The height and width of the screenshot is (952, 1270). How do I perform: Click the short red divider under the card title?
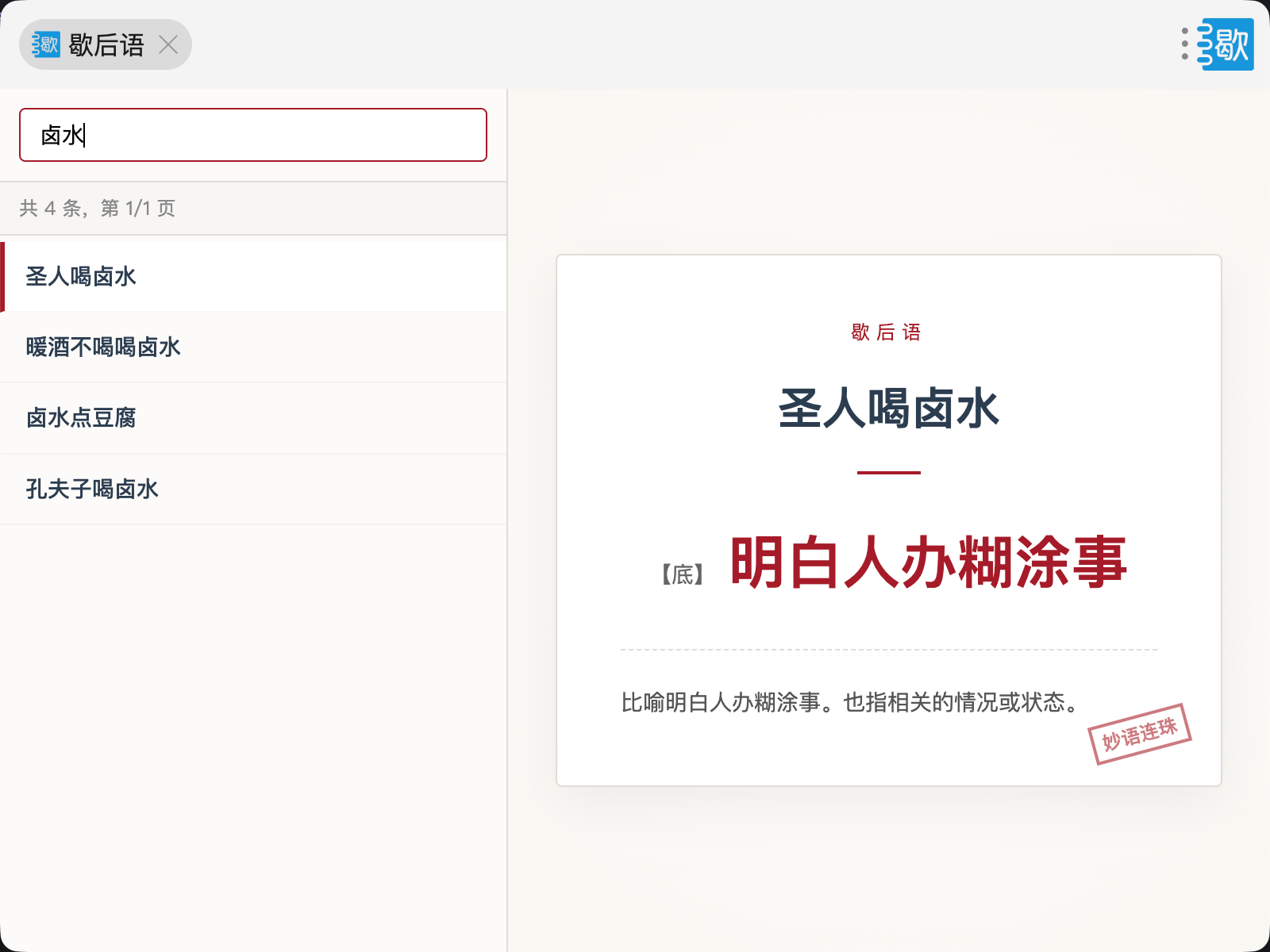888,473
